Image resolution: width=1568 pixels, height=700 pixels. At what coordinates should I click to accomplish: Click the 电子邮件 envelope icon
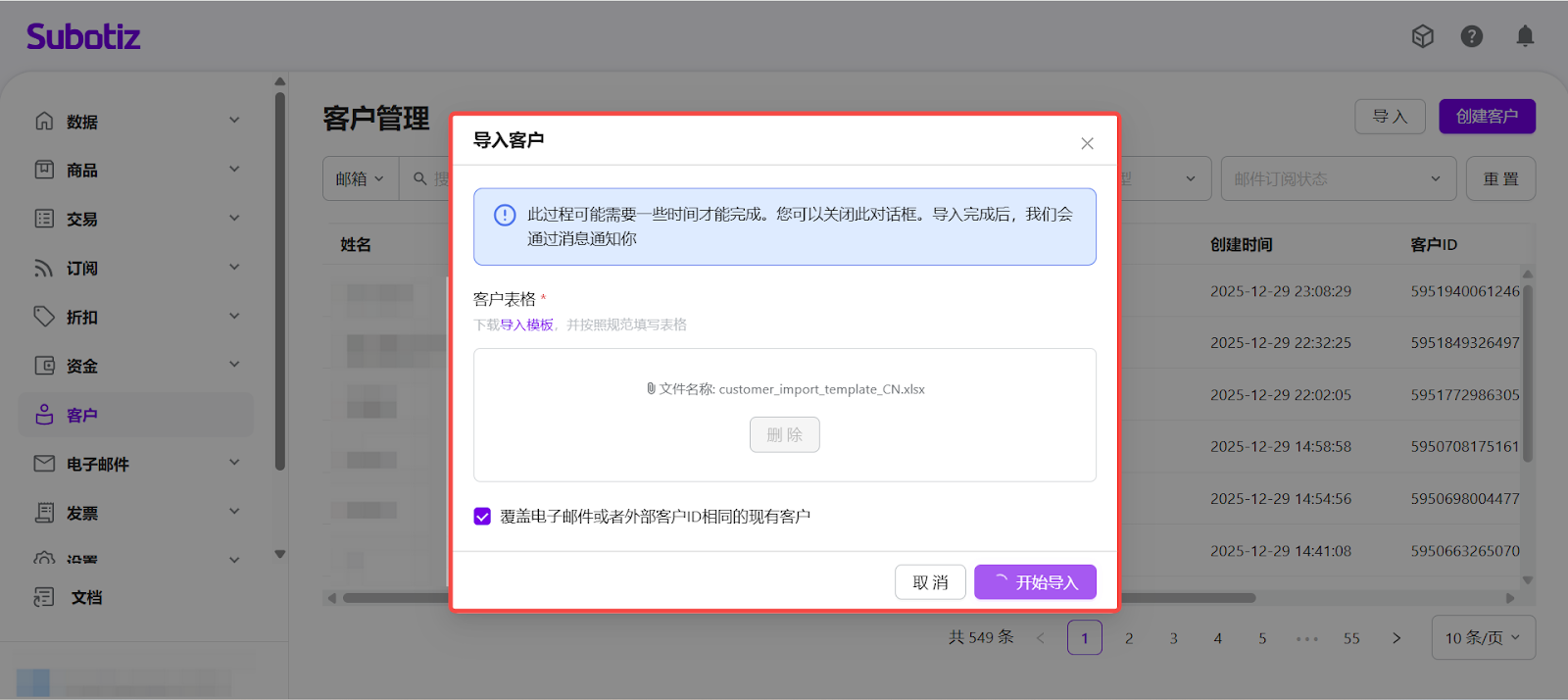(x=44, y=464)
